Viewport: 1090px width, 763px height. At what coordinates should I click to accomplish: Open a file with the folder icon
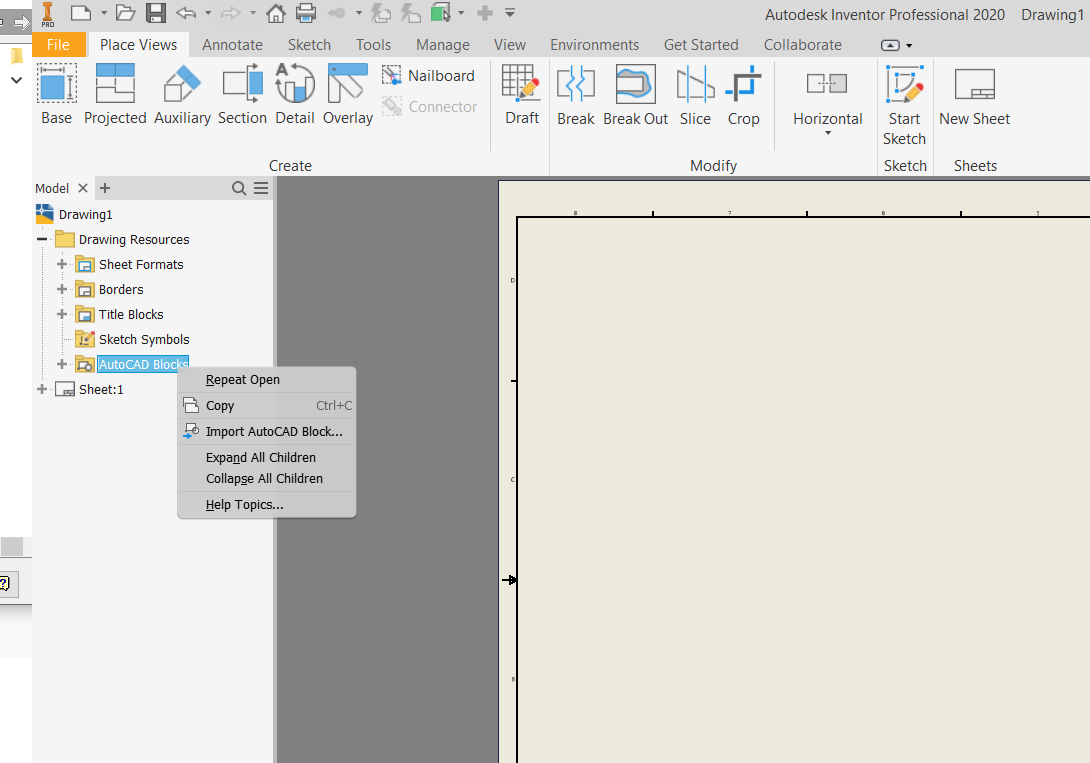tap(125, 13)
